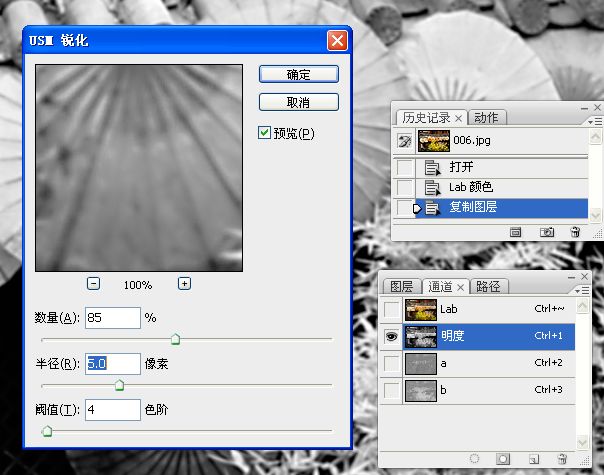Click the 取消 button in USM dialog
Image resolution: width=604 pixels, height=475 pixels.
[299, 102]
